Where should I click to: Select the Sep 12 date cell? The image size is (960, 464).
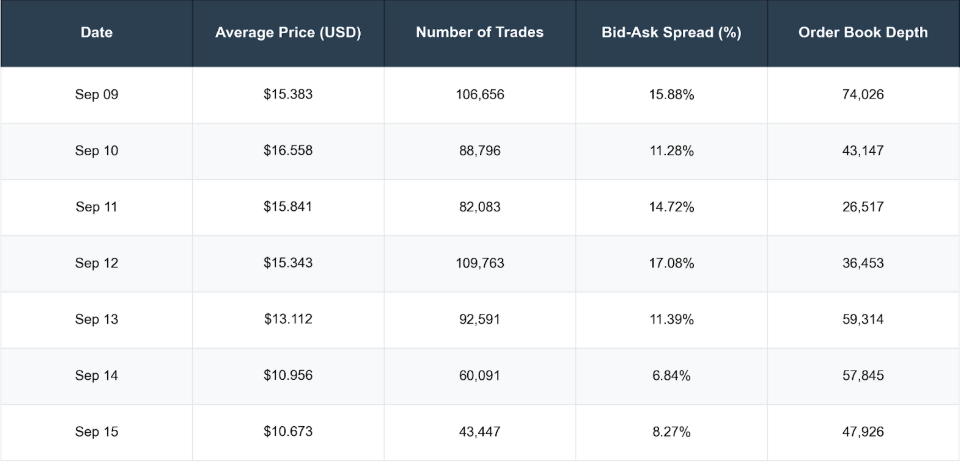96,263
